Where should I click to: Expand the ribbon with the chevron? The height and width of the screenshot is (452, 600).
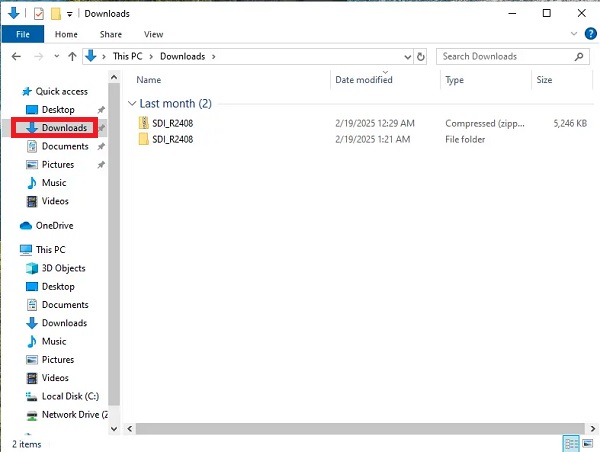click(x=574, y=34)
